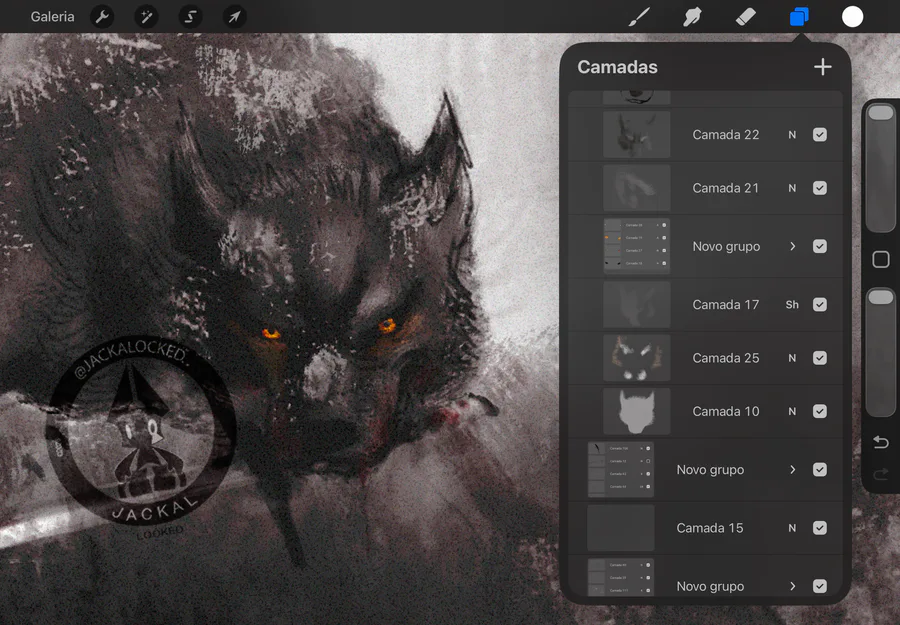Open the Adjustments magic wand menu
Screen dimensions: 900x625
pos(146,17)
